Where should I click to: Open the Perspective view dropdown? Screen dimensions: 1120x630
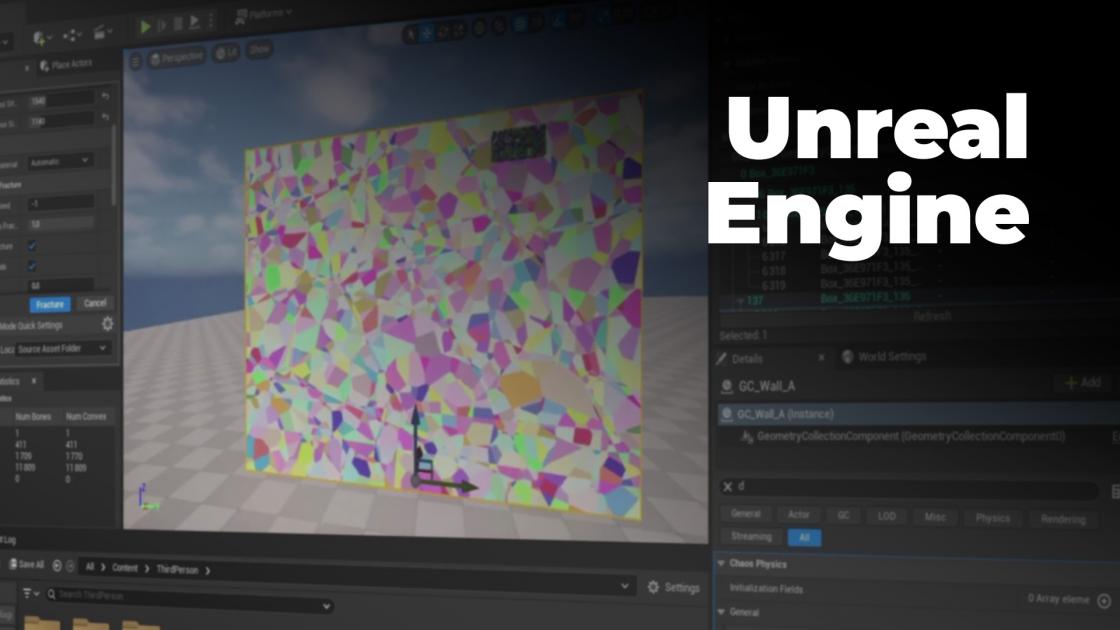point(178,58)
